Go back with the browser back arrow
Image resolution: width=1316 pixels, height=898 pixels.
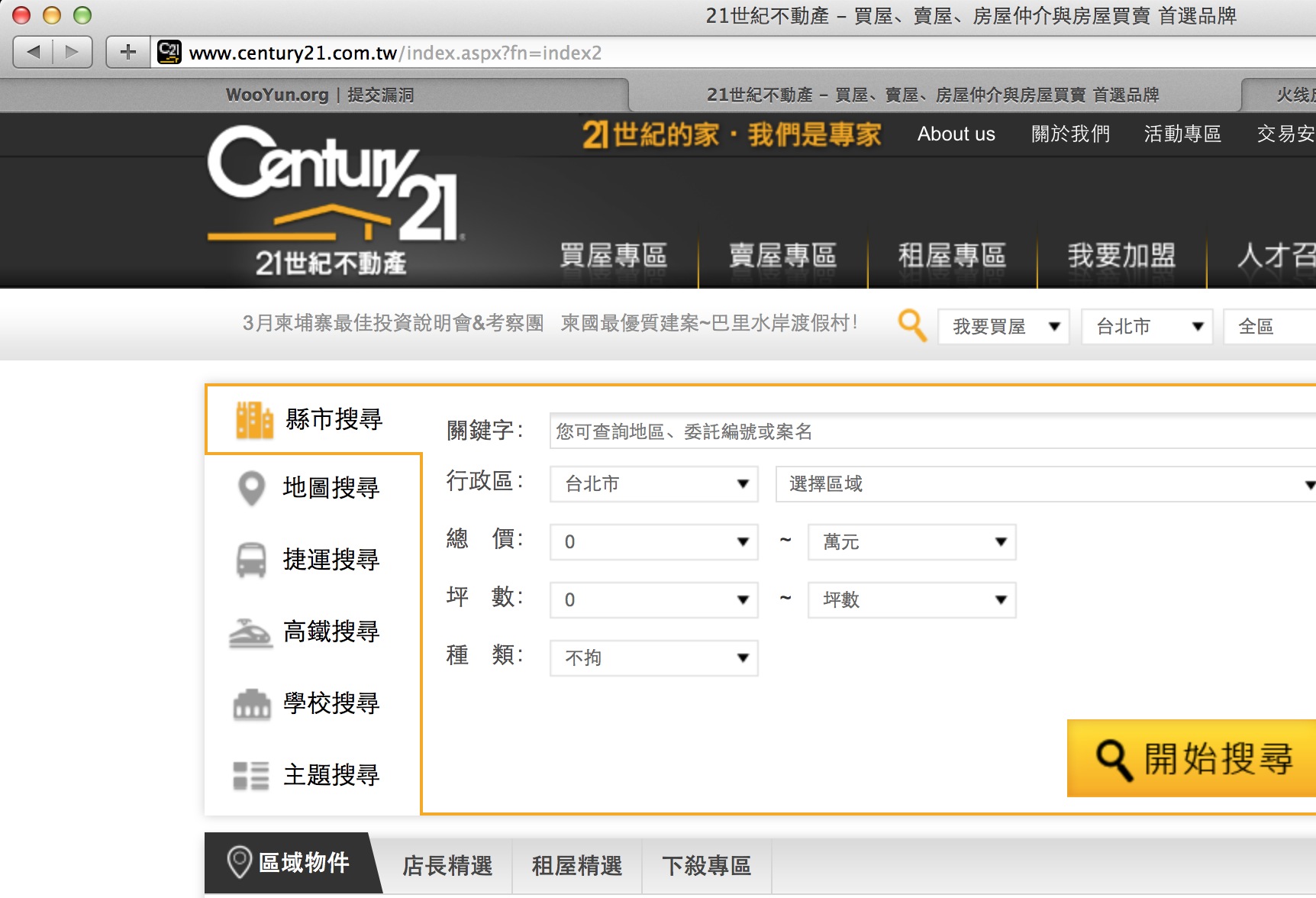[33, 52]
